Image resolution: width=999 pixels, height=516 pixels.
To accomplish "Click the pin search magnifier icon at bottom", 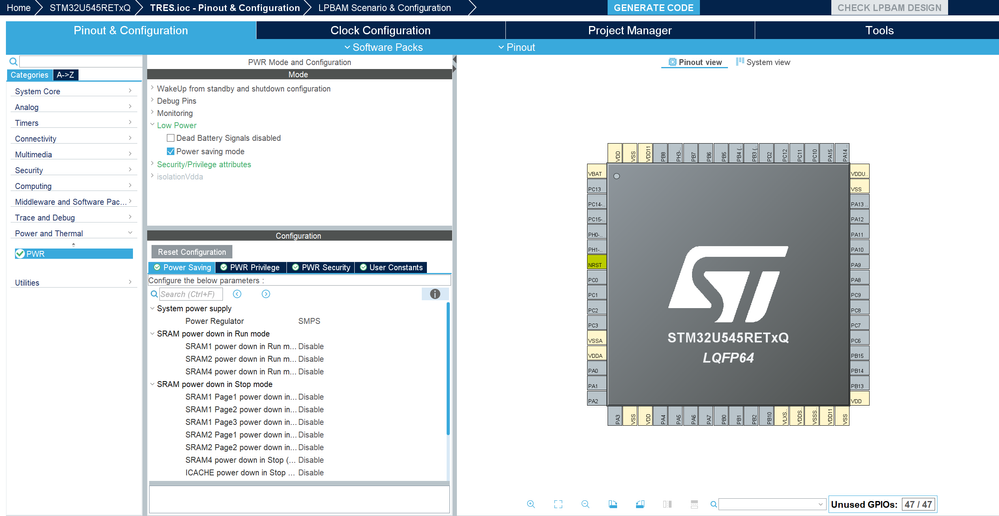I will pos(714,504).
